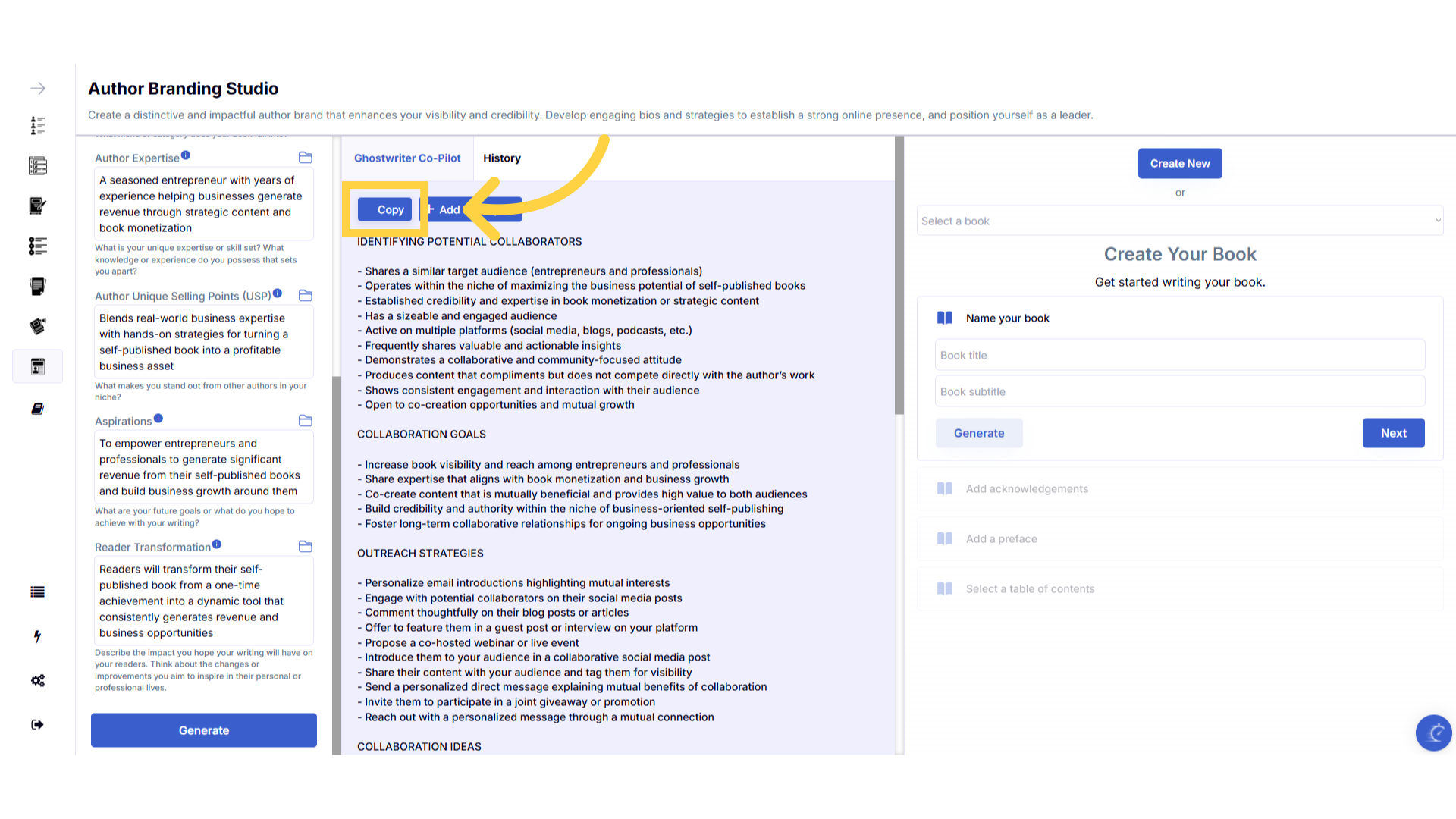Open folder icon beside Author Expertise
1456x819 pixels.
(x=306, y=158)
